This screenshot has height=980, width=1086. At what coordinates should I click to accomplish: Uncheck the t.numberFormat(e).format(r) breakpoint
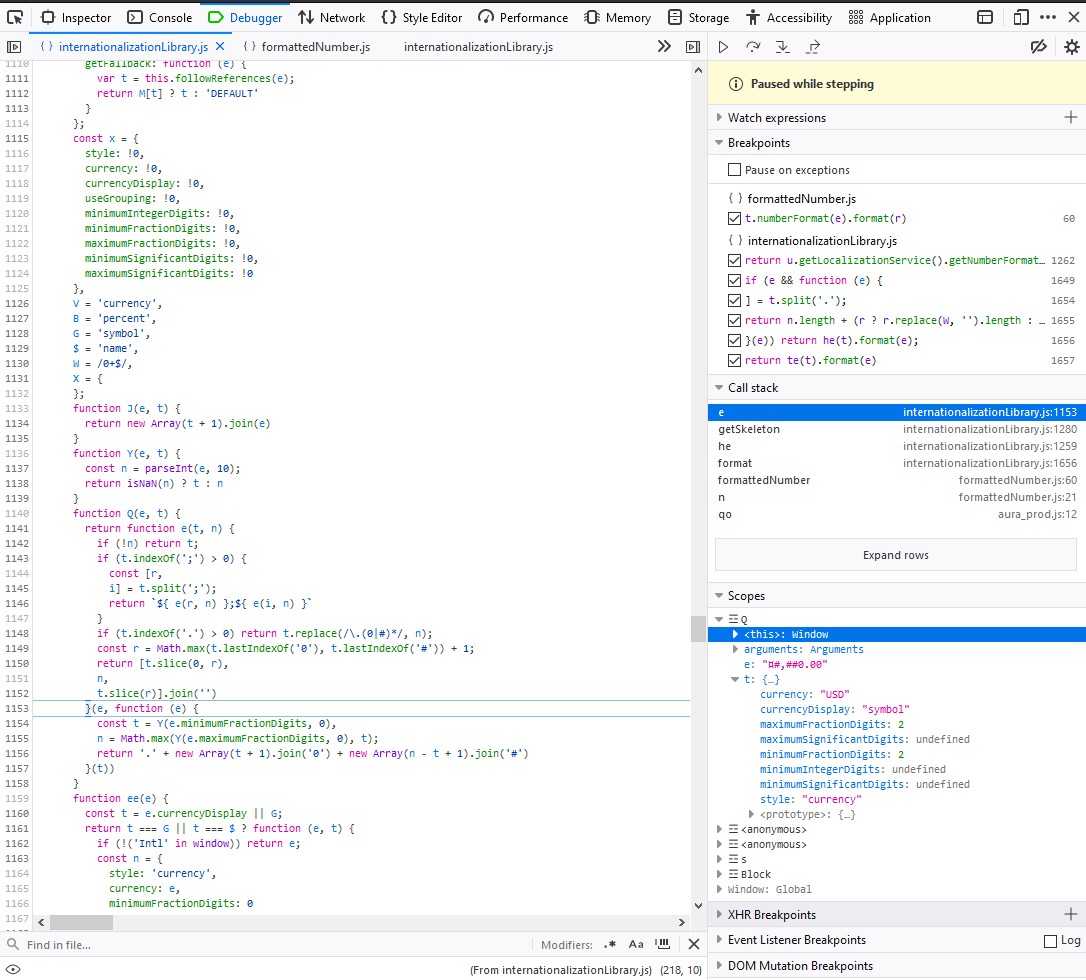point(735,218)
